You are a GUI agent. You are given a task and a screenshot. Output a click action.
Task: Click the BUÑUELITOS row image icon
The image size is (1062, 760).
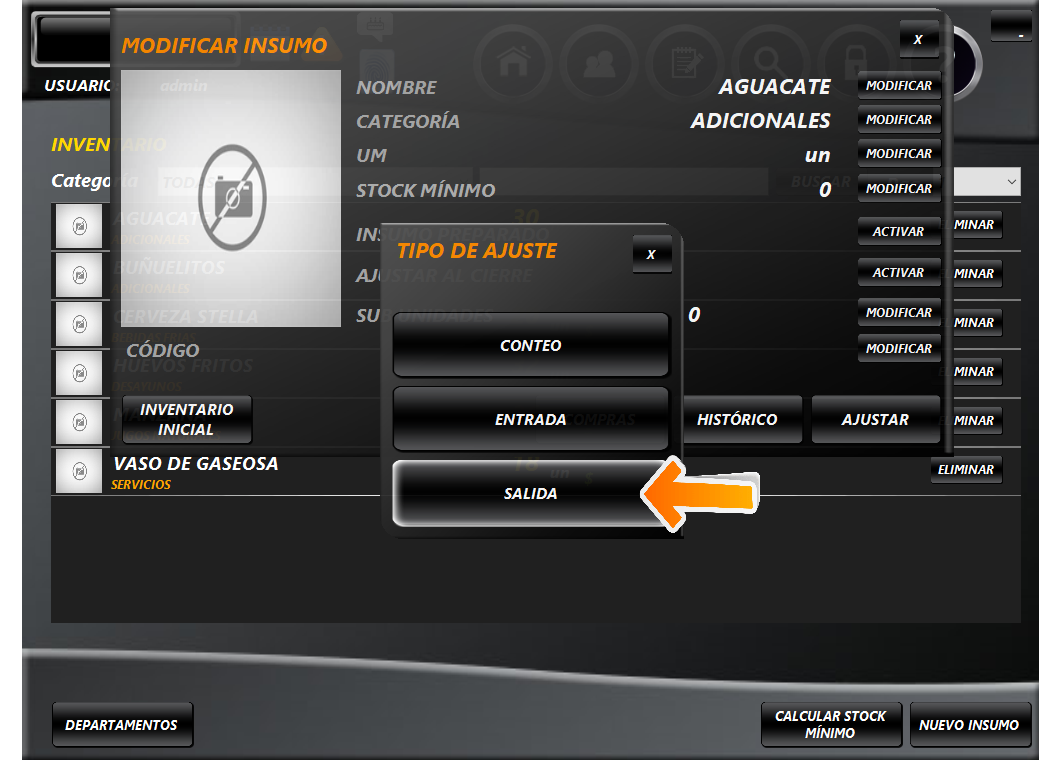pos(80,274)
